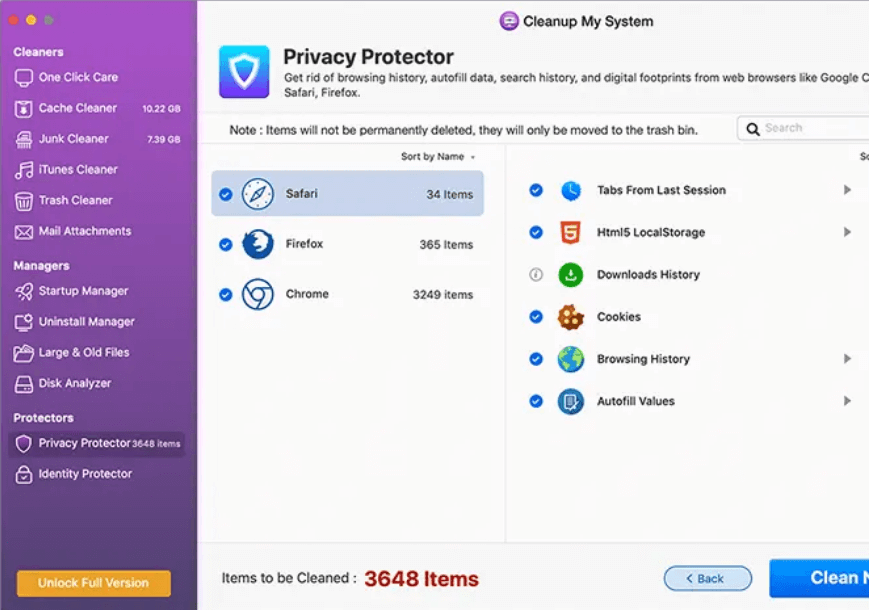Select '365 Items' count on Firefox row
Viewport: 869px width, 610px height.
point(446,245)
